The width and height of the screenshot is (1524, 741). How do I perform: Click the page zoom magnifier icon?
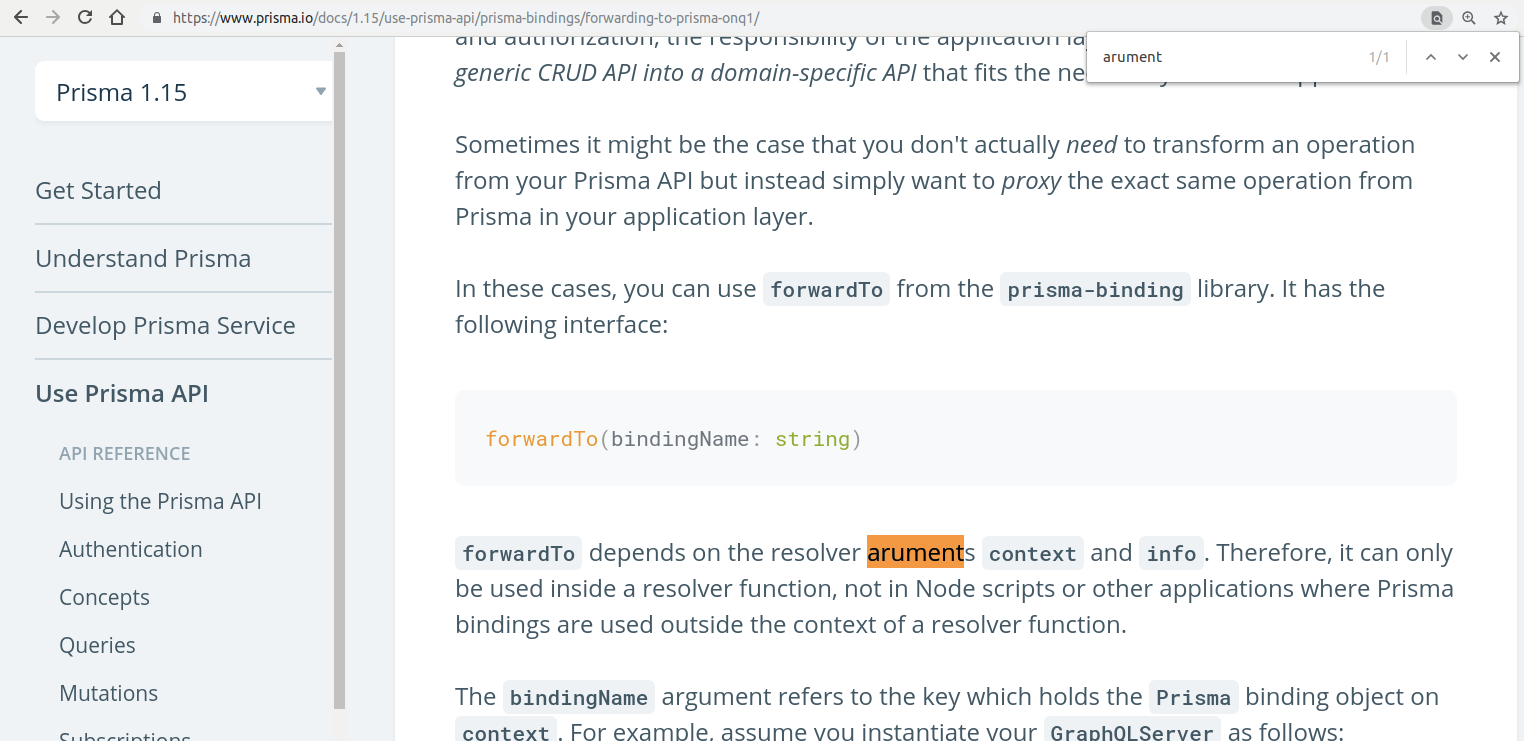click(1468, 17)
